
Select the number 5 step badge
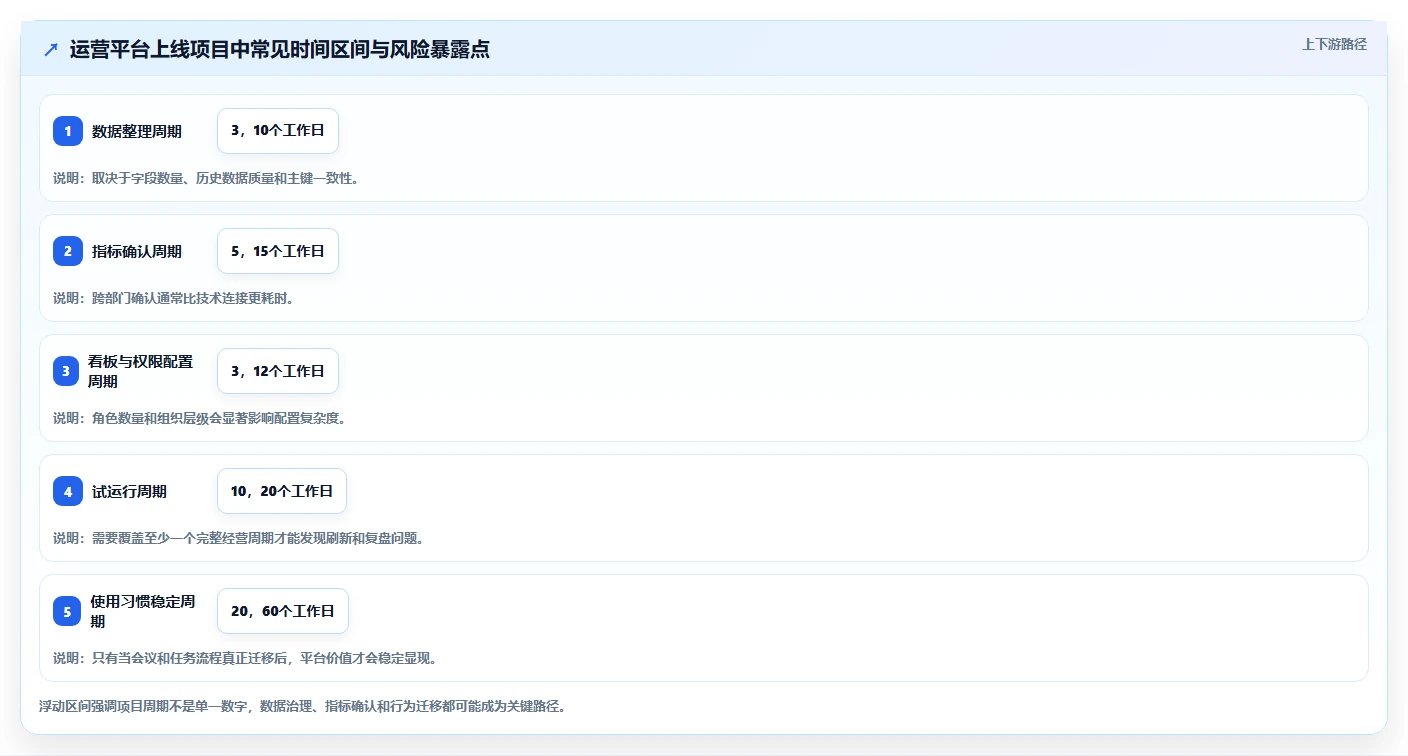click(x=68, y=611)
